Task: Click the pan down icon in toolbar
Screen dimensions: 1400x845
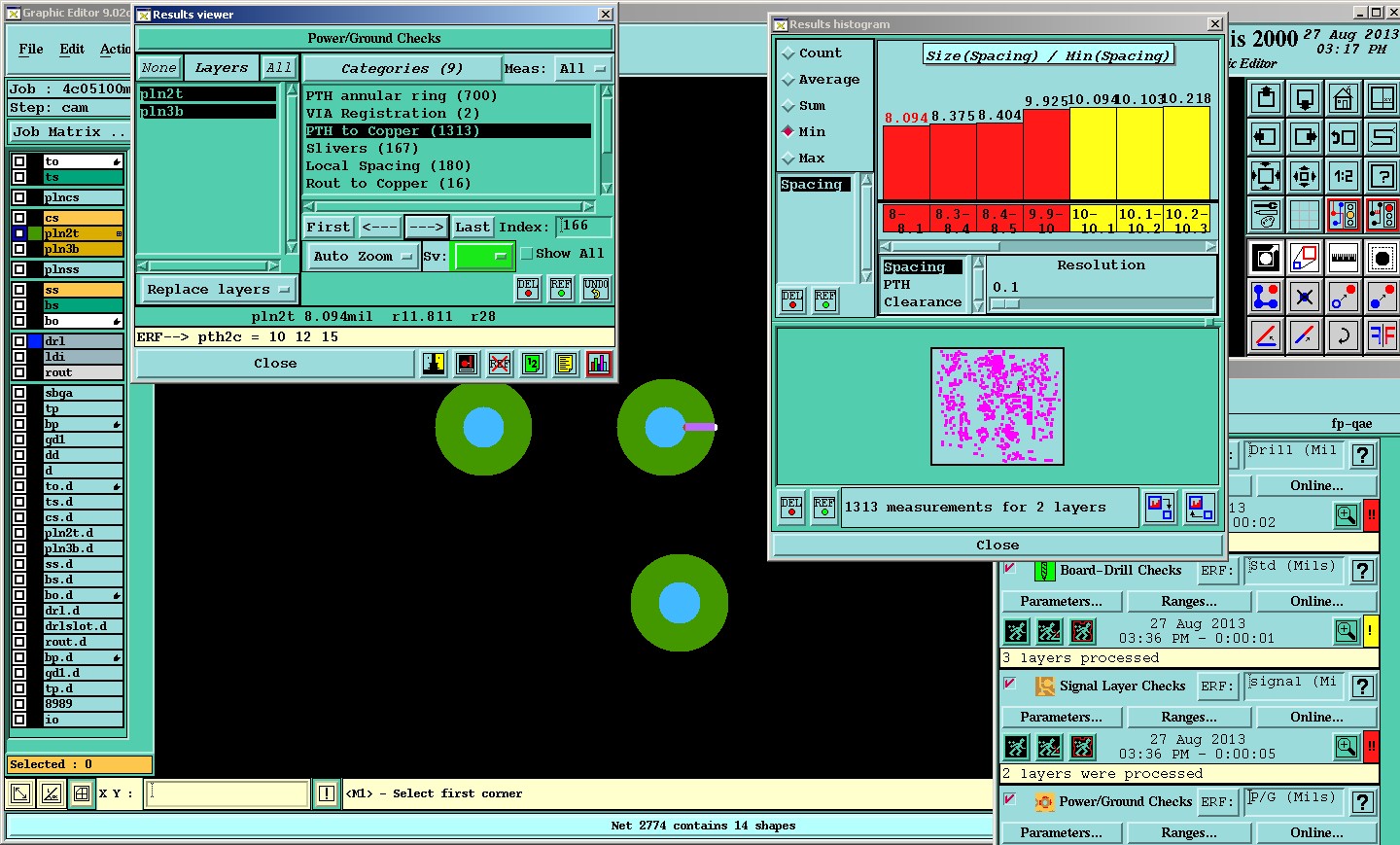Action: [x=1305, y=98]
